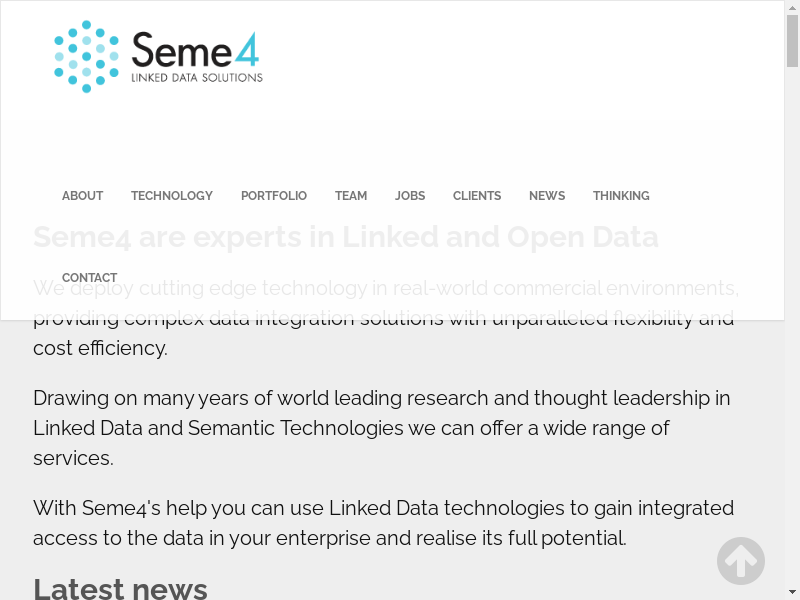Navigate to Clients
800x600 pixels.
(477, 196)
